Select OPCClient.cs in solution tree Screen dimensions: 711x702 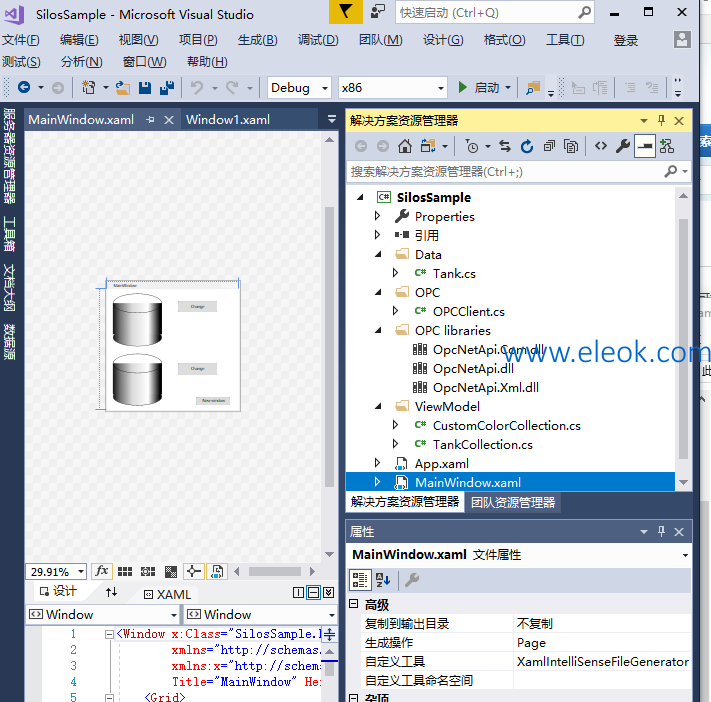[468, 311]
